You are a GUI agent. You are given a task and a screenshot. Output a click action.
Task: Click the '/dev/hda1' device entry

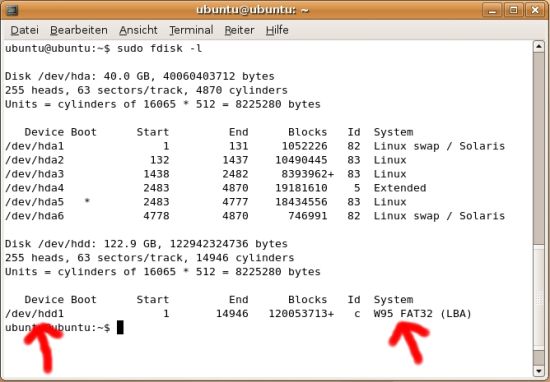point(34,146)
